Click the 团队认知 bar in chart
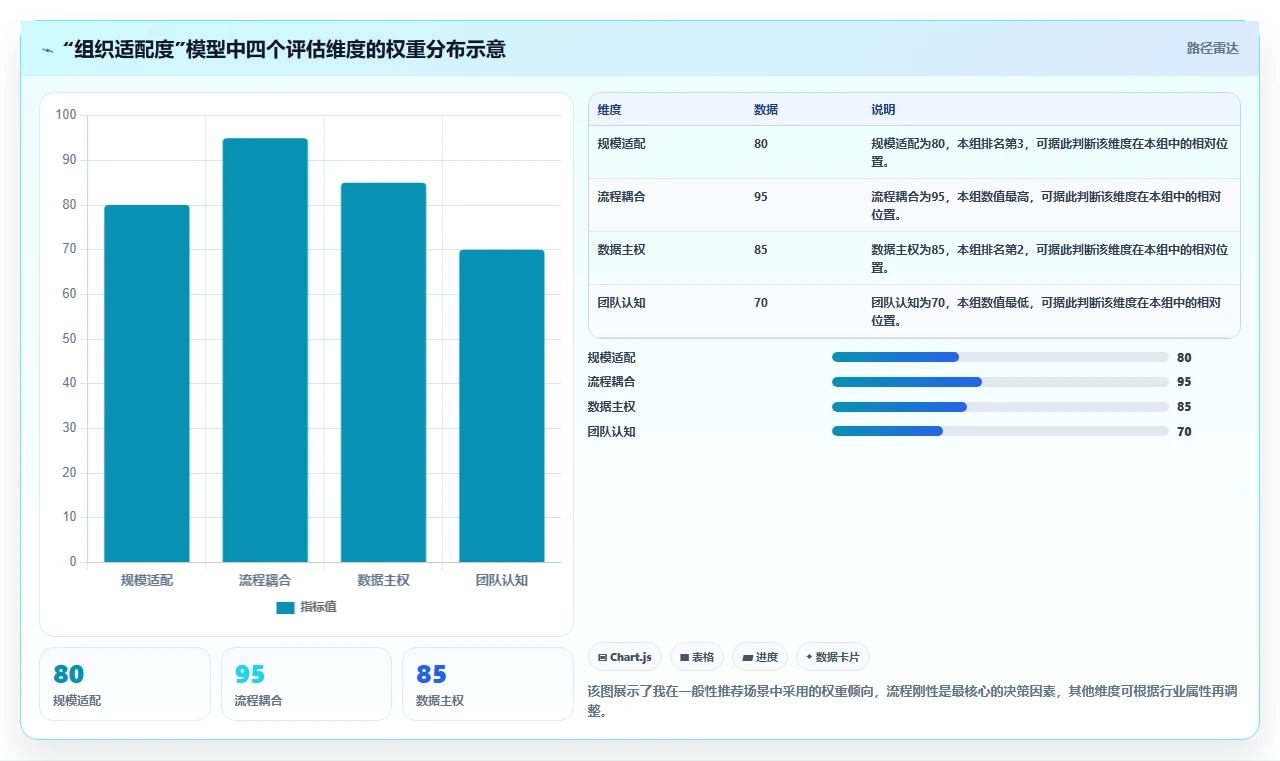 [x=502, y=406]
